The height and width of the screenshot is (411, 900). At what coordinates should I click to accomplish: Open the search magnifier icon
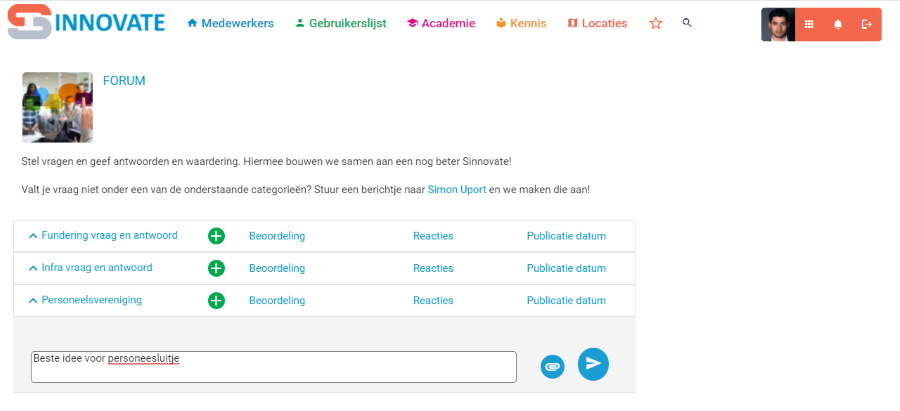click(687, 23)
